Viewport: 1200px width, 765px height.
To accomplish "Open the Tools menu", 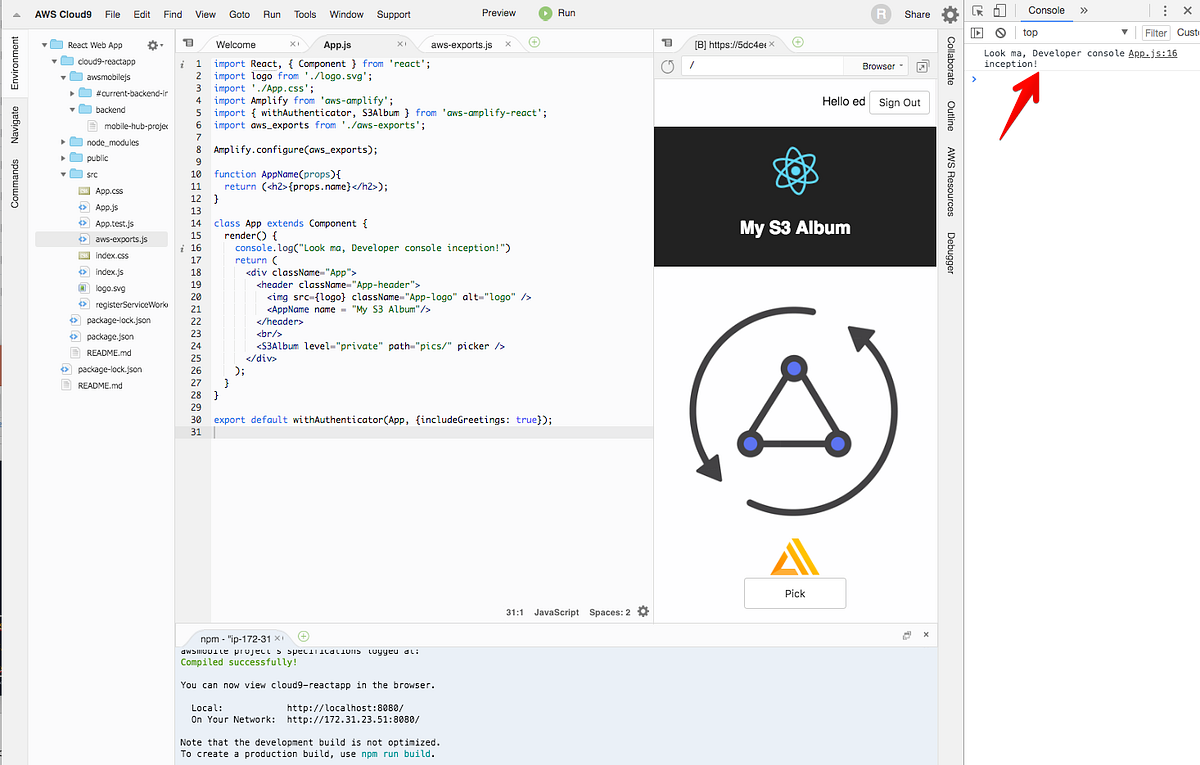I will [x=305, y=14].
